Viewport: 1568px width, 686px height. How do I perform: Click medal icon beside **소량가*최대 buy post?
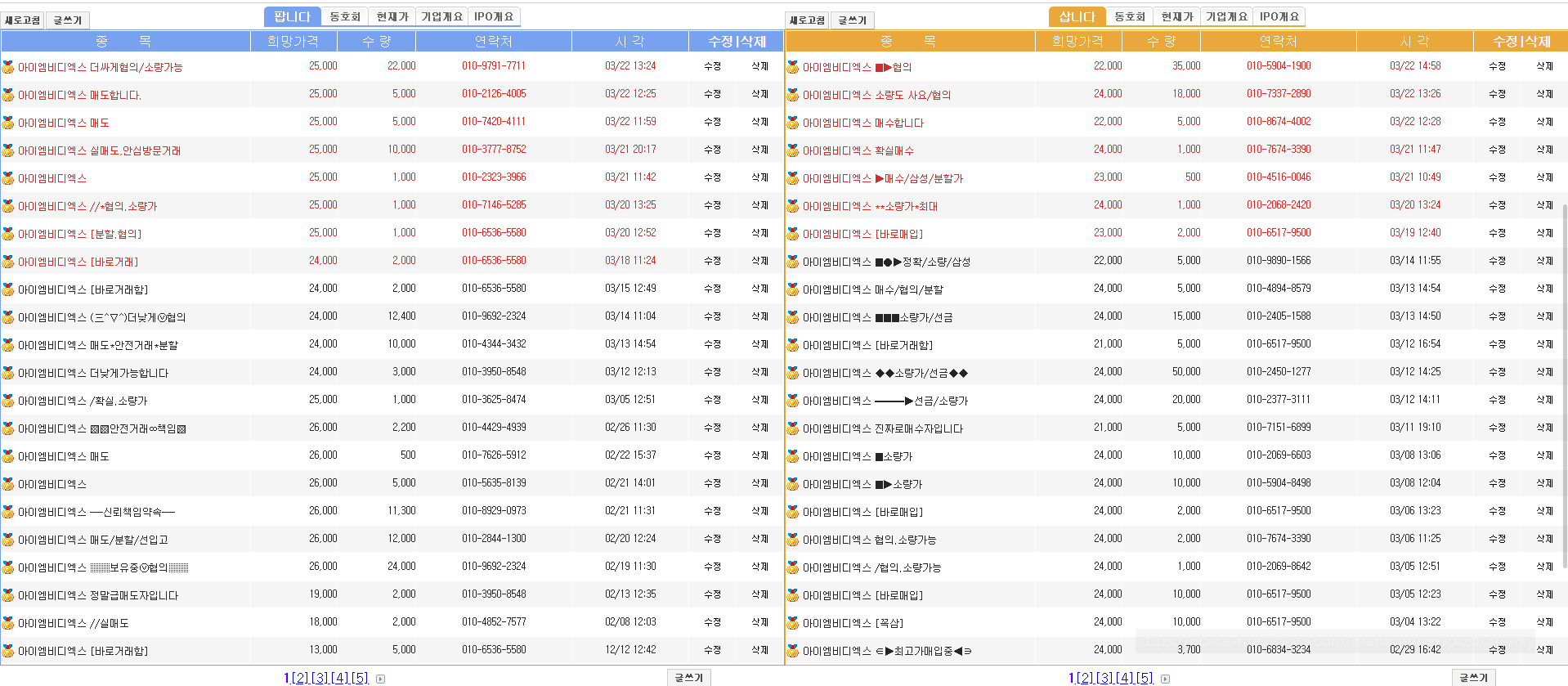coord(793,206)
